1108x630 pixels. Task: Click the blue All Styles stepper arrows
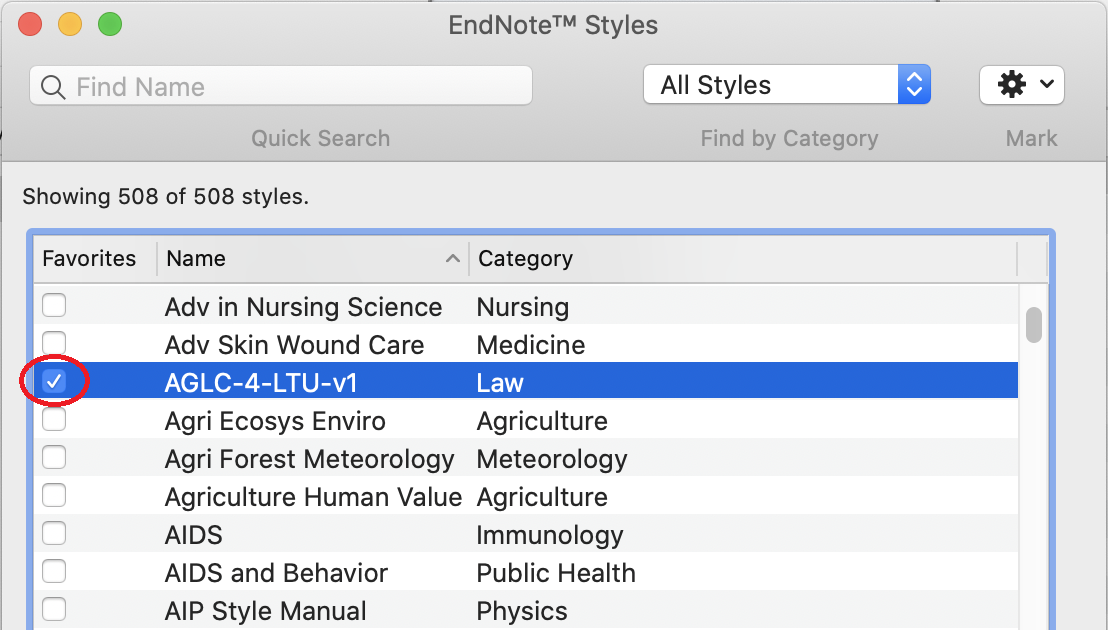click(x=914, y=85)
